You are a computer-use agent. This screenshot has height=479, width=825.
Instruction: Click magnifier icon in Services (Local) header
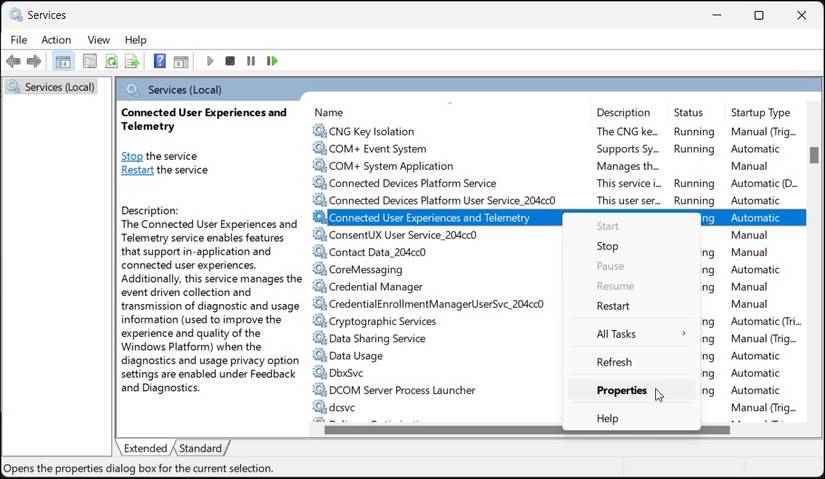point(132,89)
